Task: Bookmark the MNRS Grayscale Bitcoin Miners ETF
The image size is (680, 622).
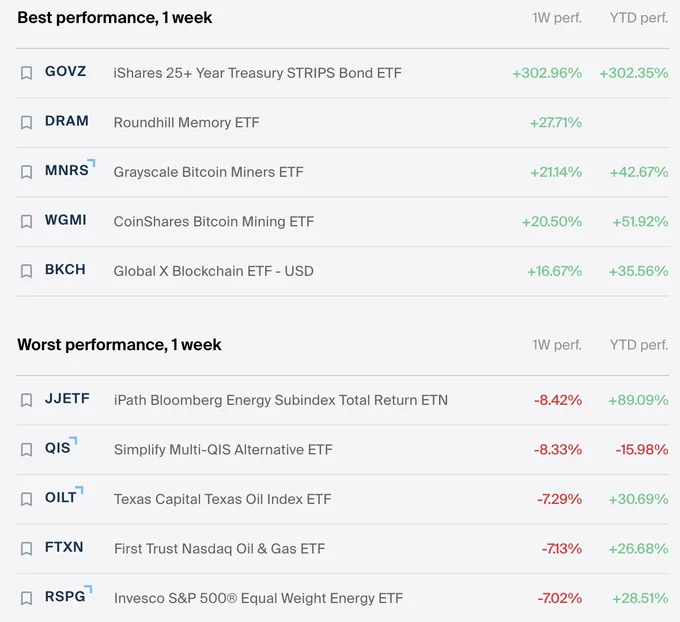Action: [26, 172]
